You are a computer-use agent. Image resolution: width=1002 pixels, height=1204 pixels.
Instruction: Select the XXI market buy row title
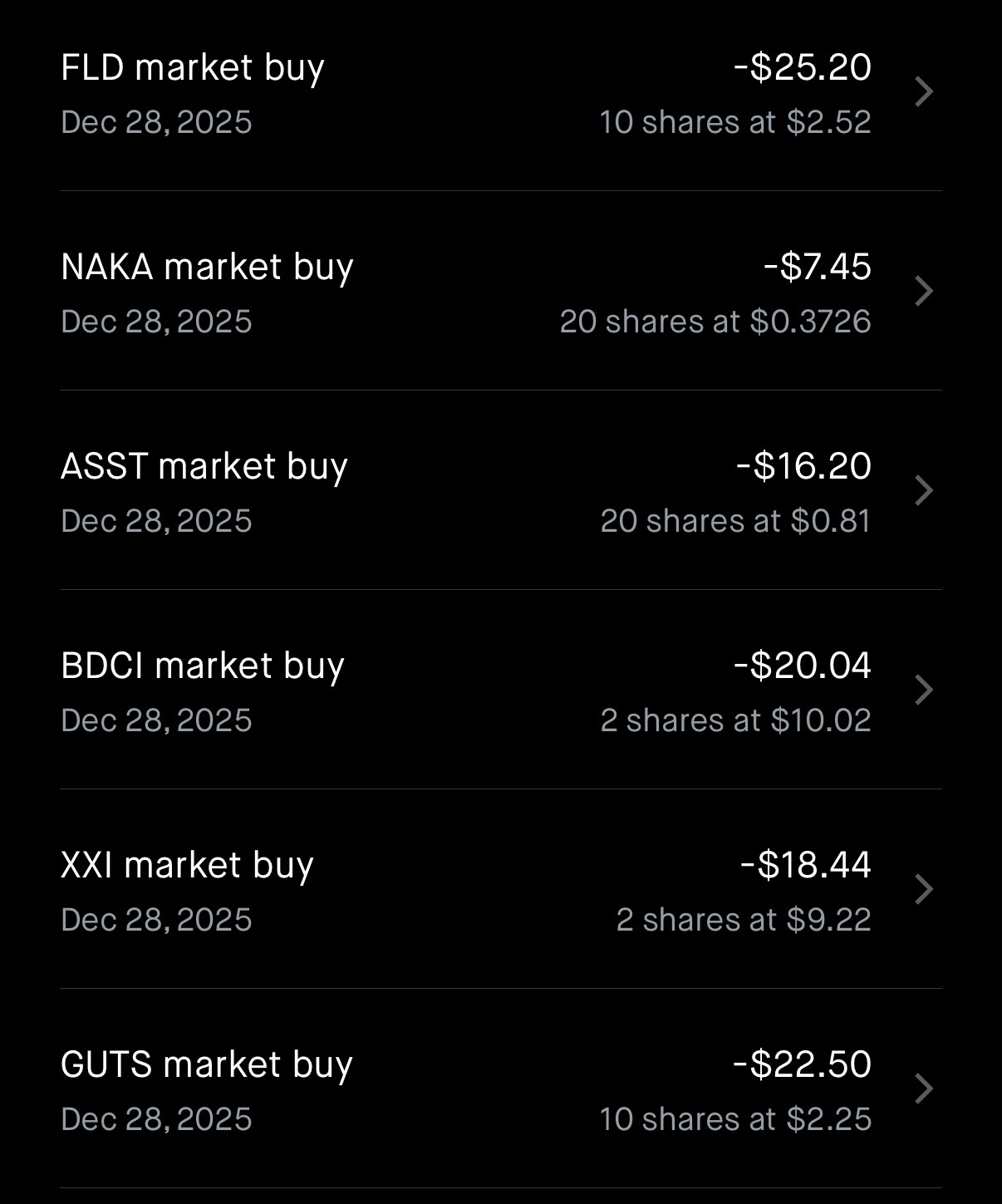point(188,866)
